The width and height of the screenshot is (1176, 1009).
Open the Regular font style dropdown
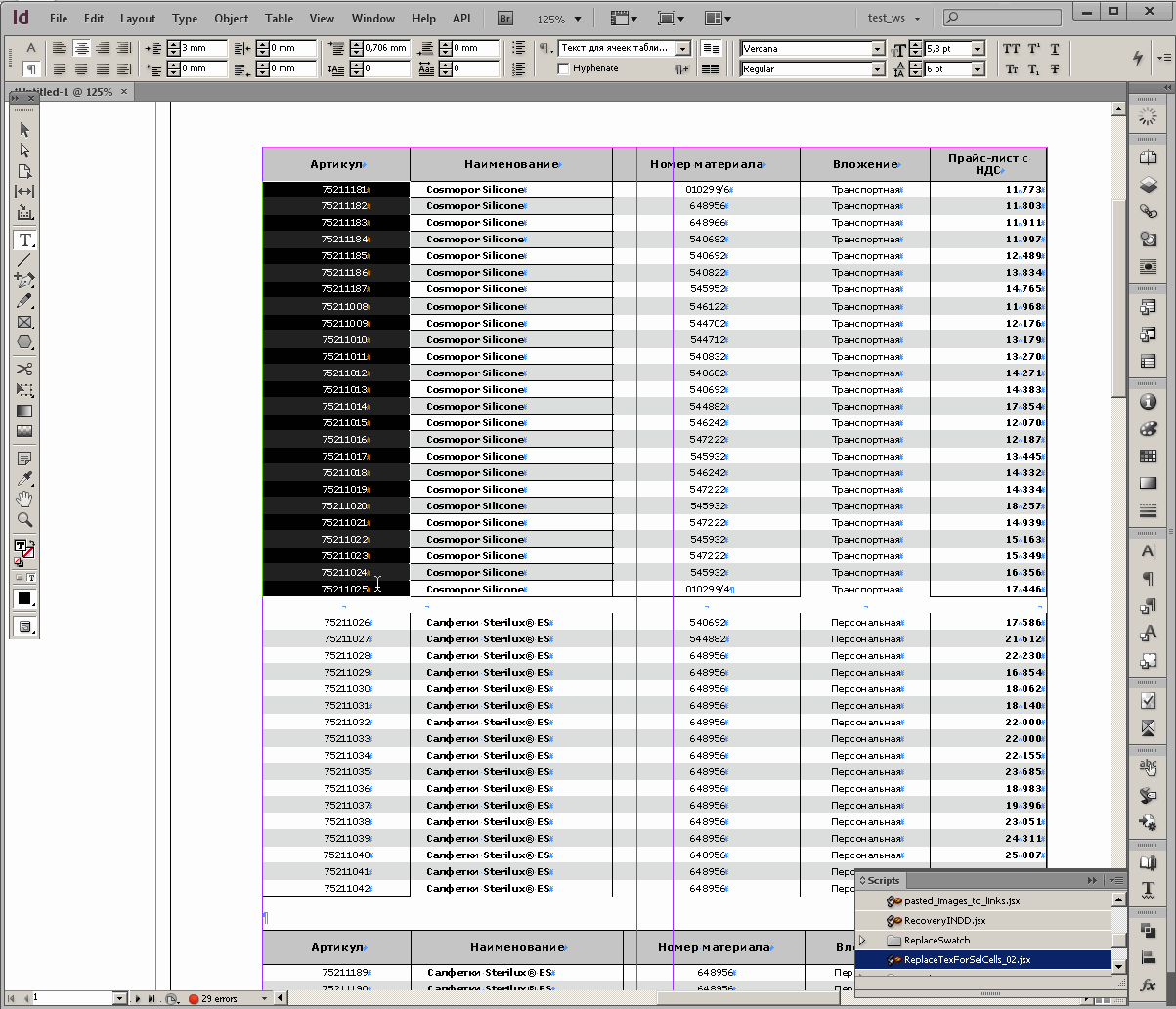878,69
